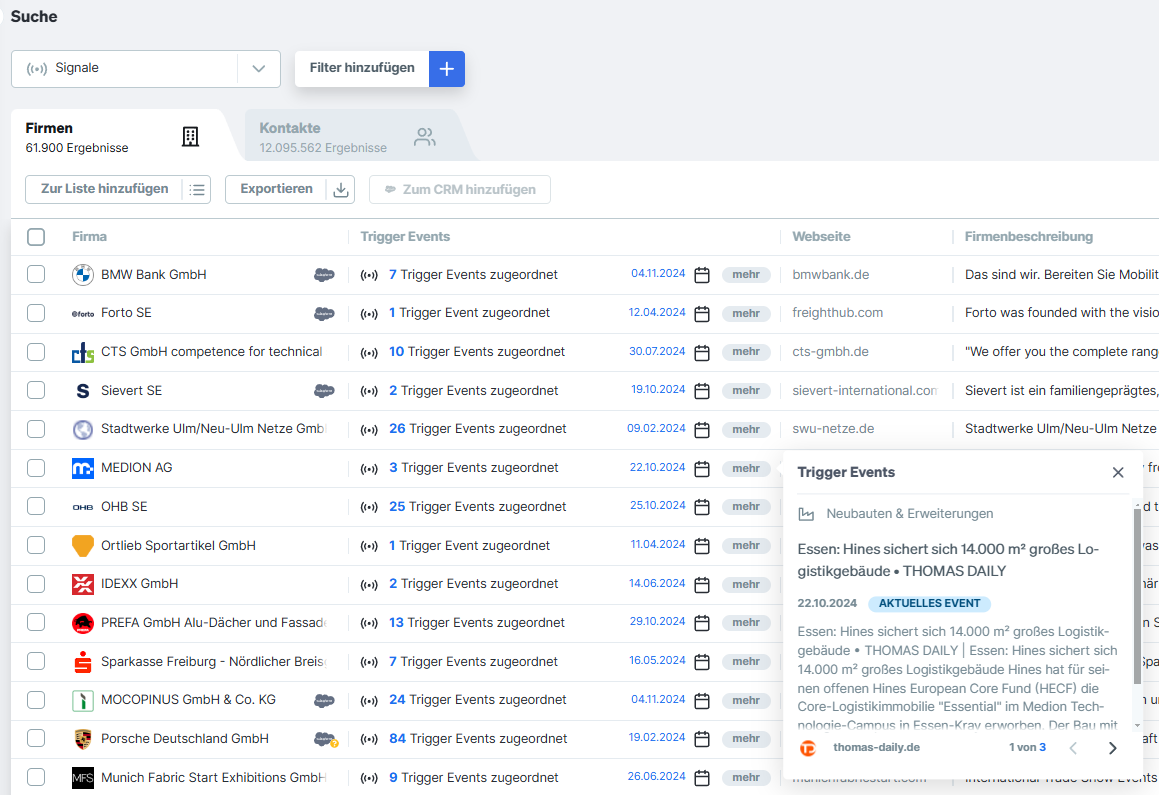
Task: Open the Signale dropdown
Action: point(146,69)
